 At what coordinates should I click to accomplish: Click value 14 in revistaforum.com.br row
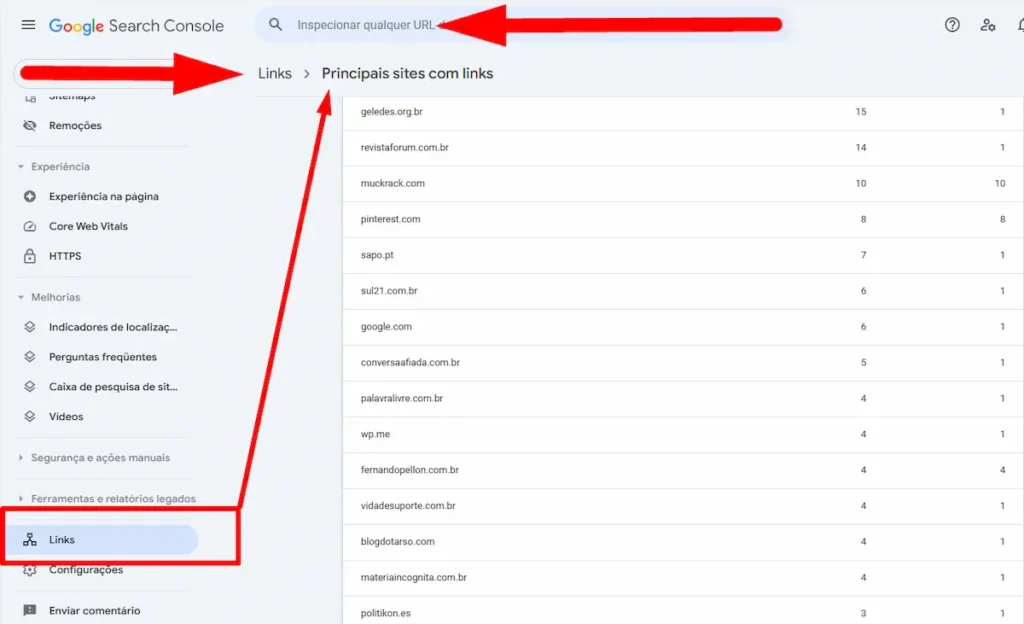pyautogui.click(x=861, y=148)
